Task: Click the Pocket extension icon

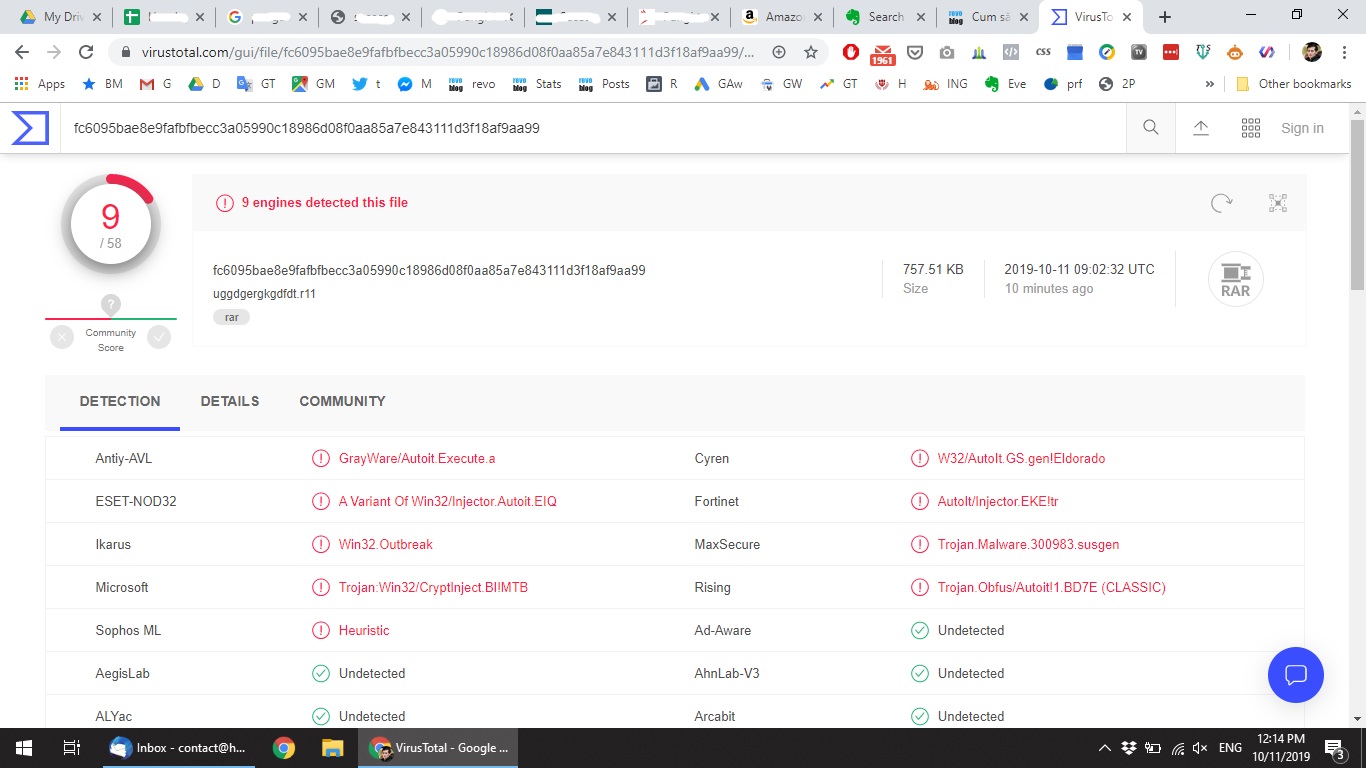Action: pos(915,52)
